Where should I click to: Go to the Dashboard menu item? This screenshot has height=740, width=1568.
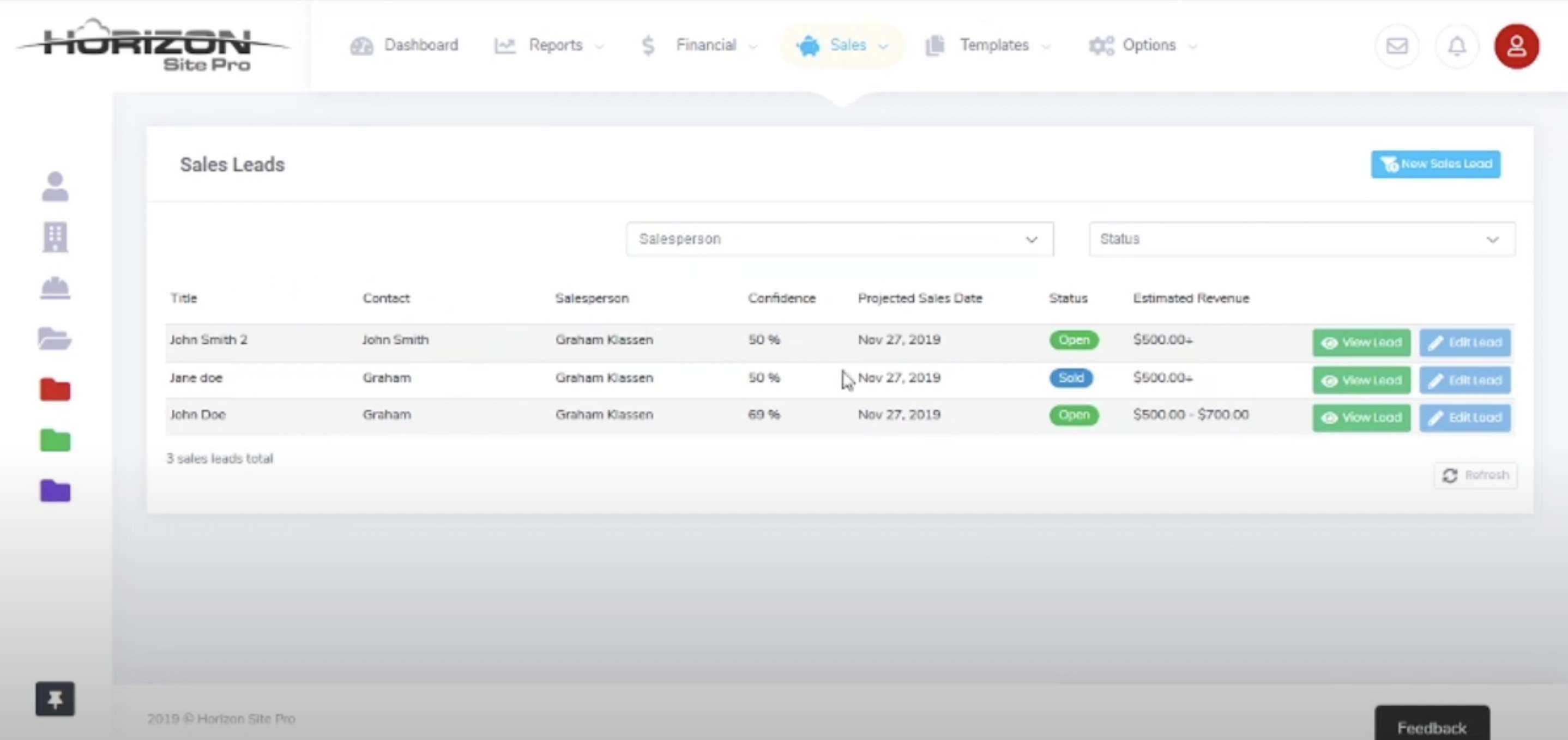(x=404, y=45)
